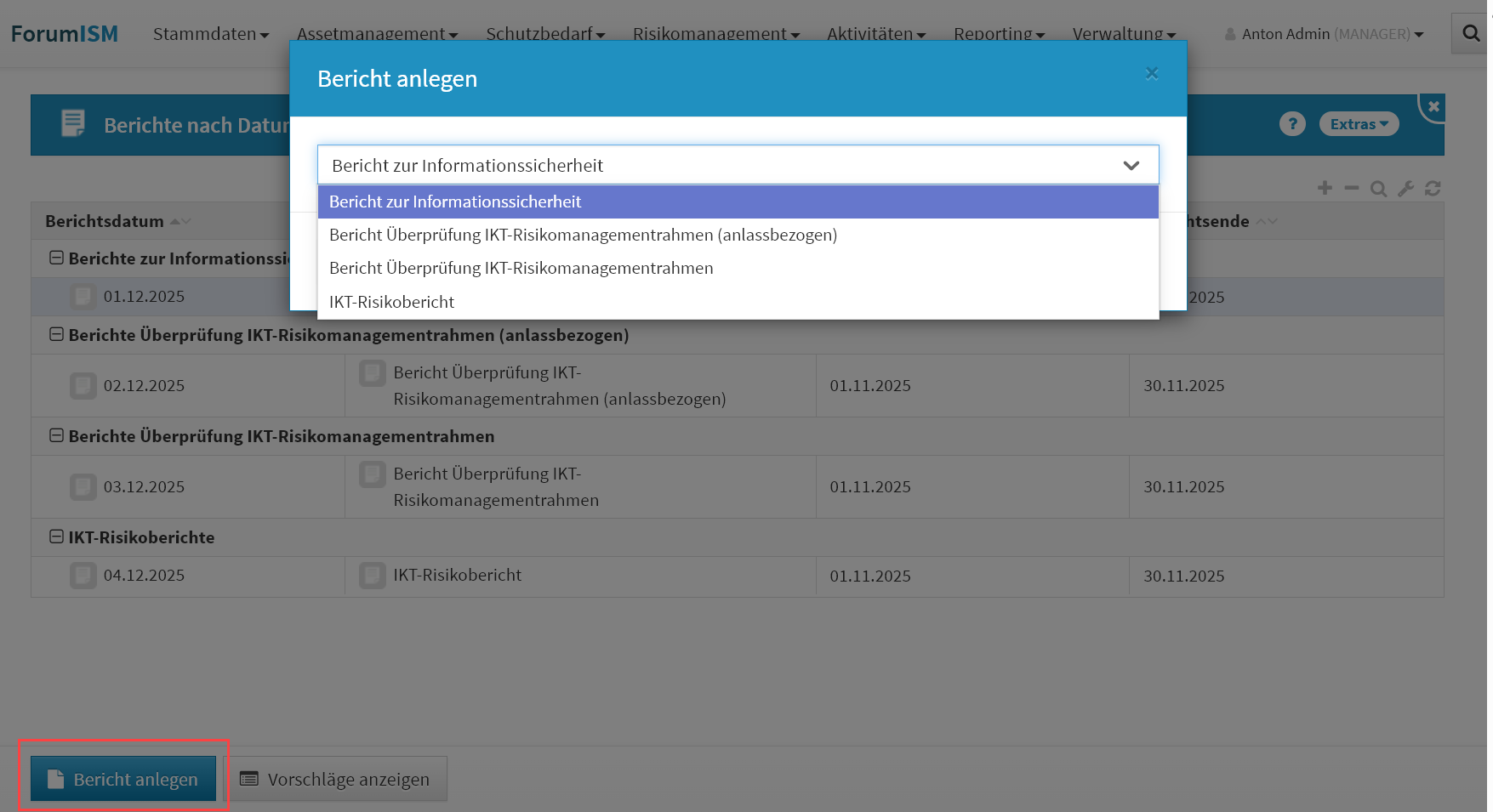Choose Bericht Überprüfung IKT-Risikomanagementrahmen (anlassbezogen) option

coord(583,235)
